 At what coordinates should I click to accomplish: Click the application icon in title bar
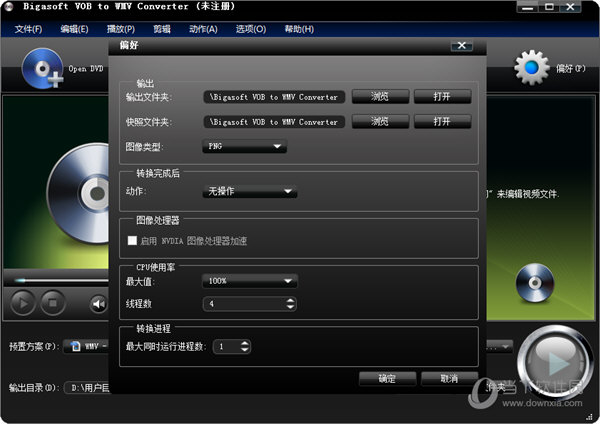pos(8,7)
